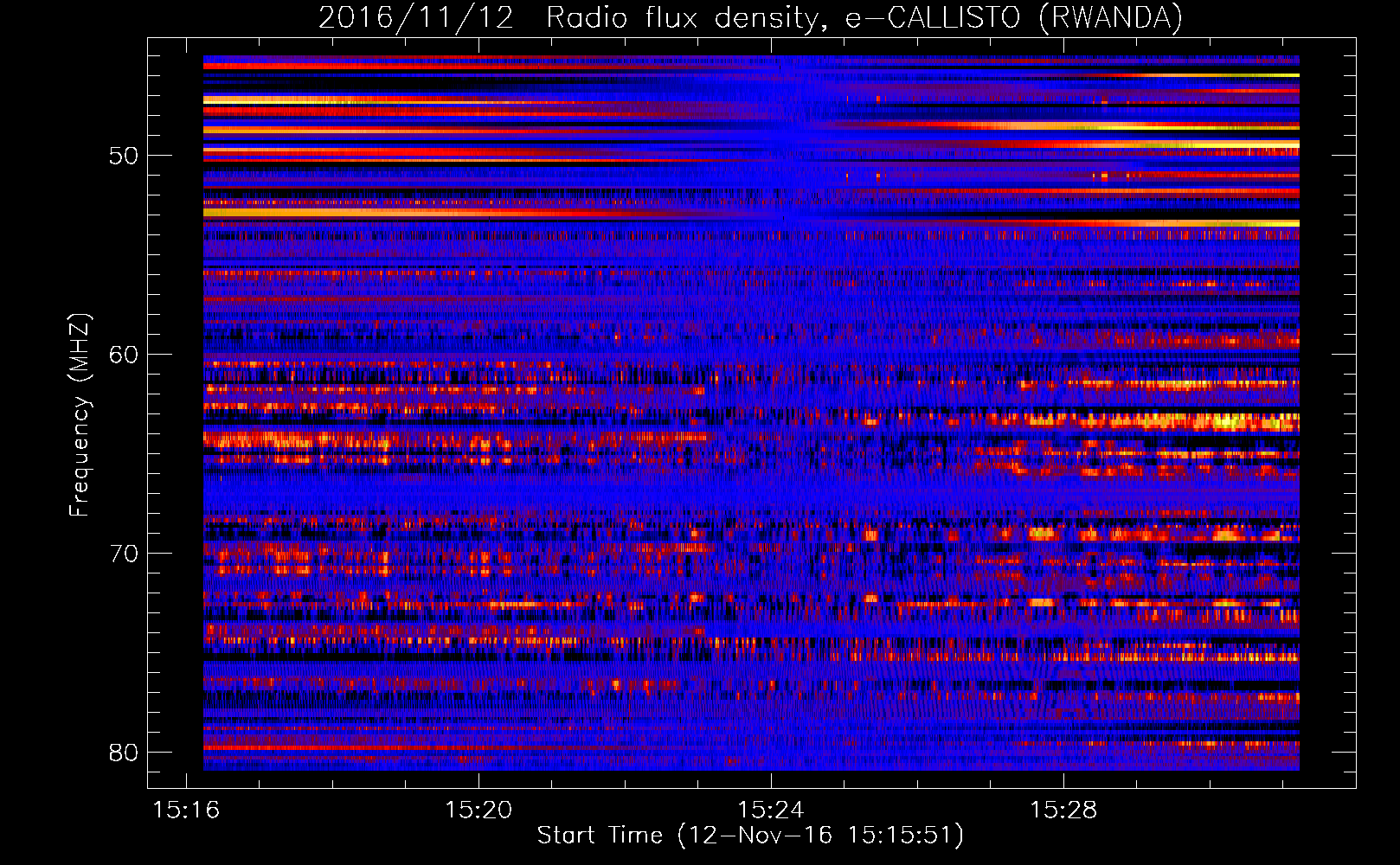Click the 15:24 time tick label

771,810
